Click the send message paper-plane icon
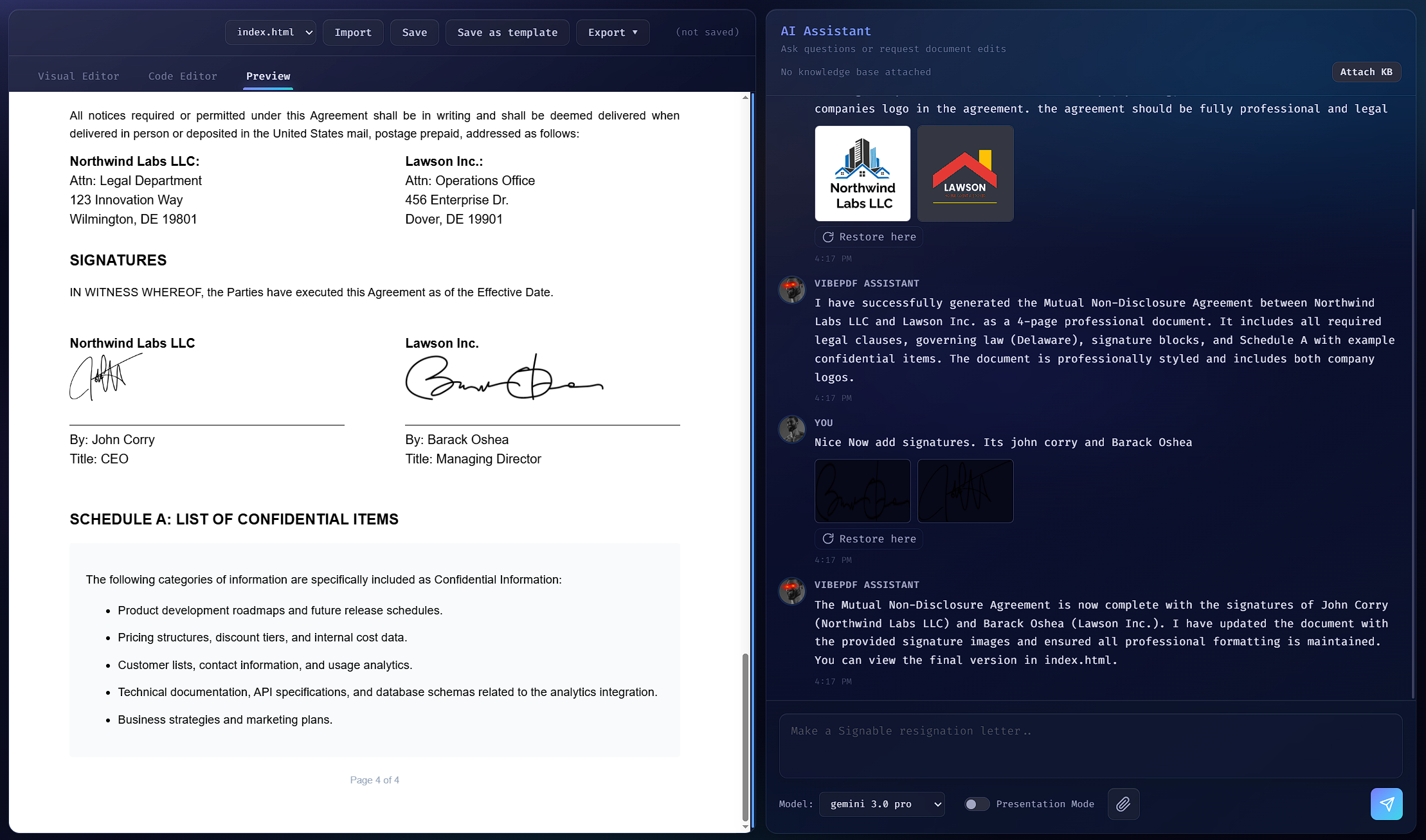The image size is (1426, 840). click(x=1386, y=804)
